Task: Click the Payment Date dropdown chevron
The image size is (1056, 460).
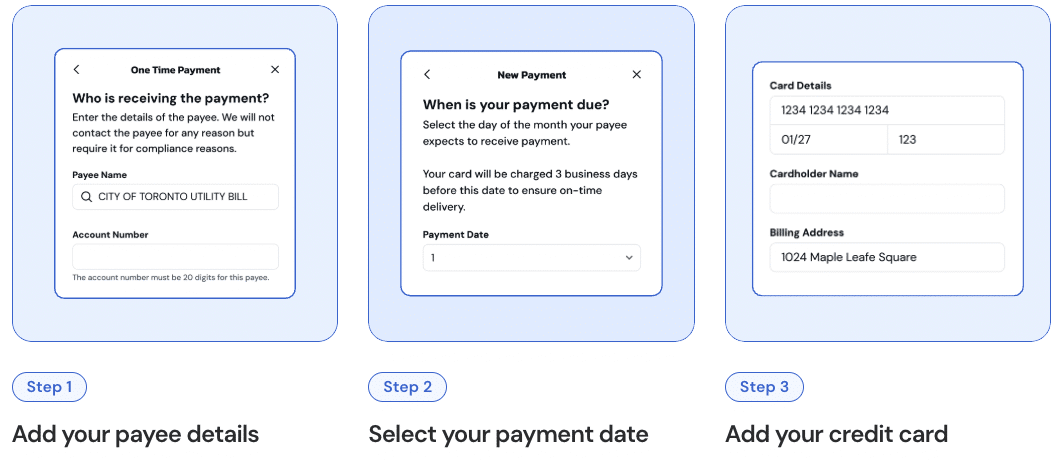Action: 629,258
